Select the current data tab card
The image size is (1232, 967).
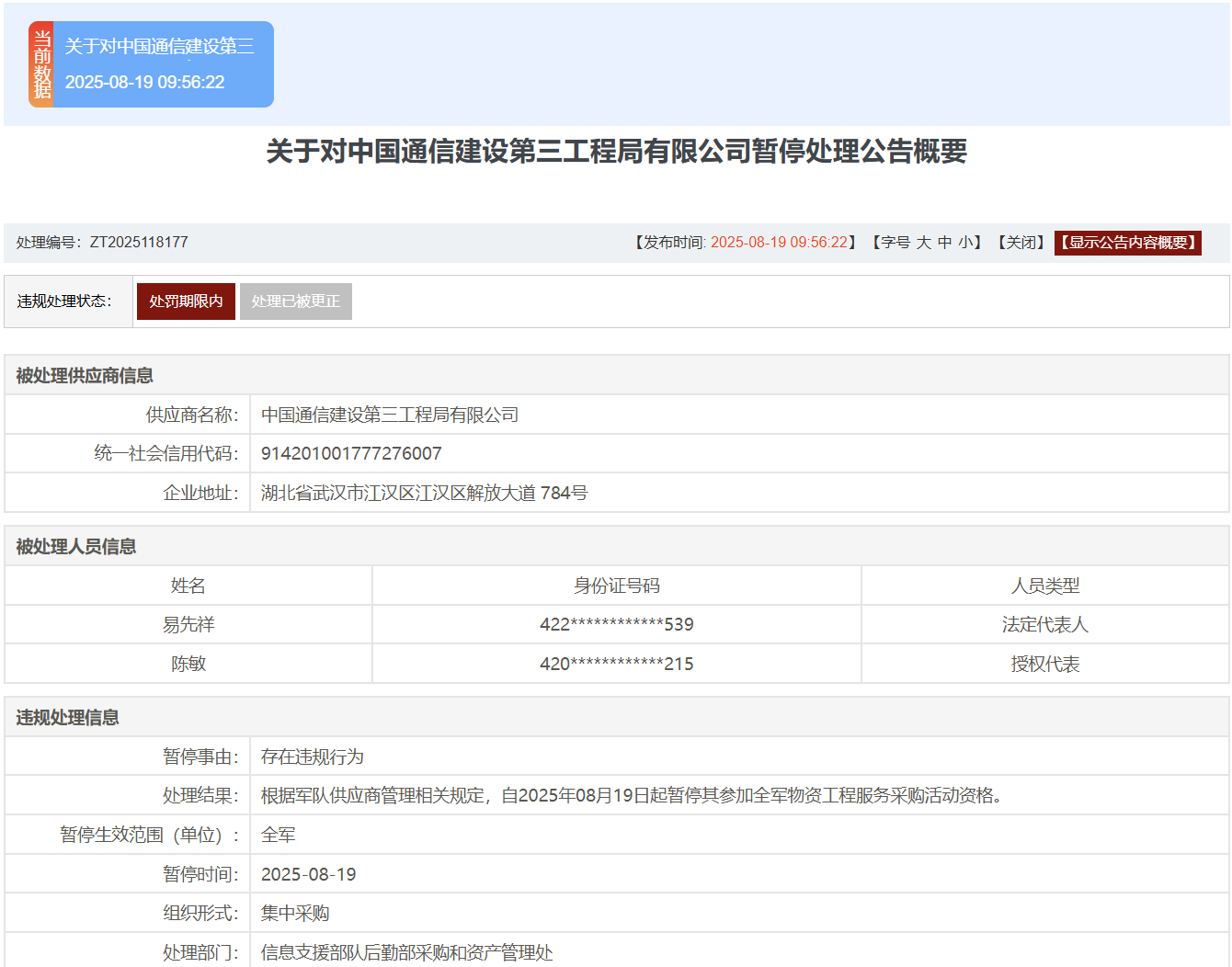[x=152, y=64]
